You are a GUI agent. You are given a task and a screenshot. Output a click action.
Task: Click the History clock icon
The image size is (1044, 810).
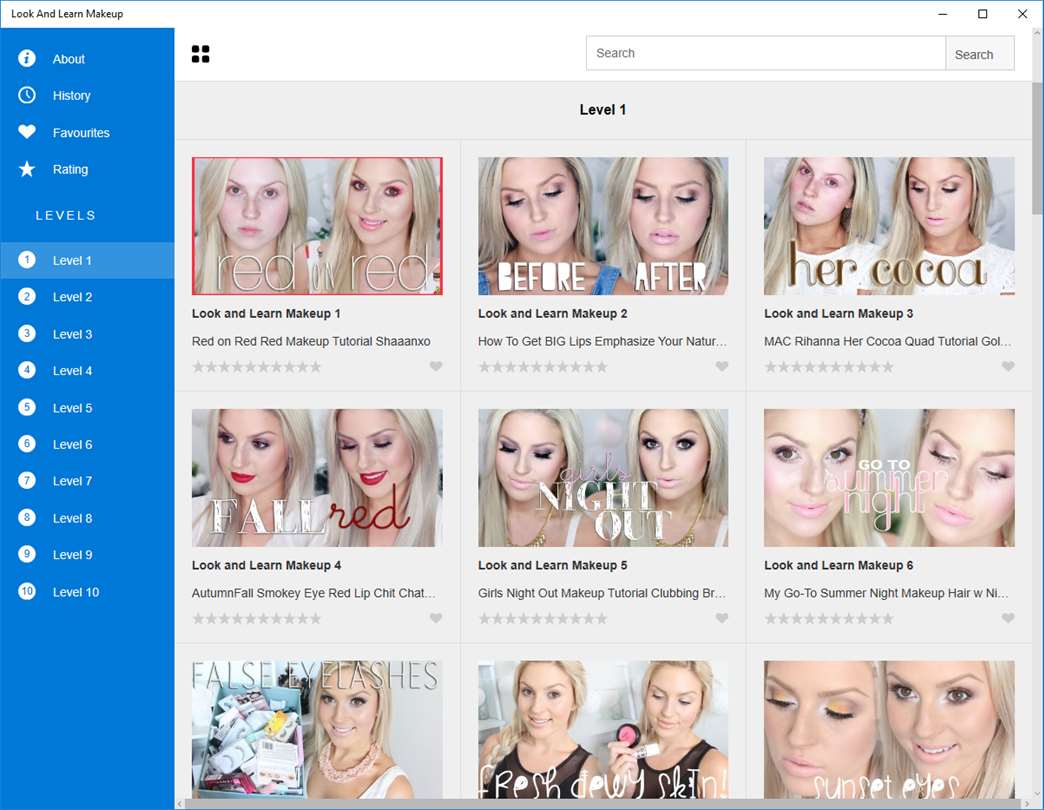click(27, 95)
